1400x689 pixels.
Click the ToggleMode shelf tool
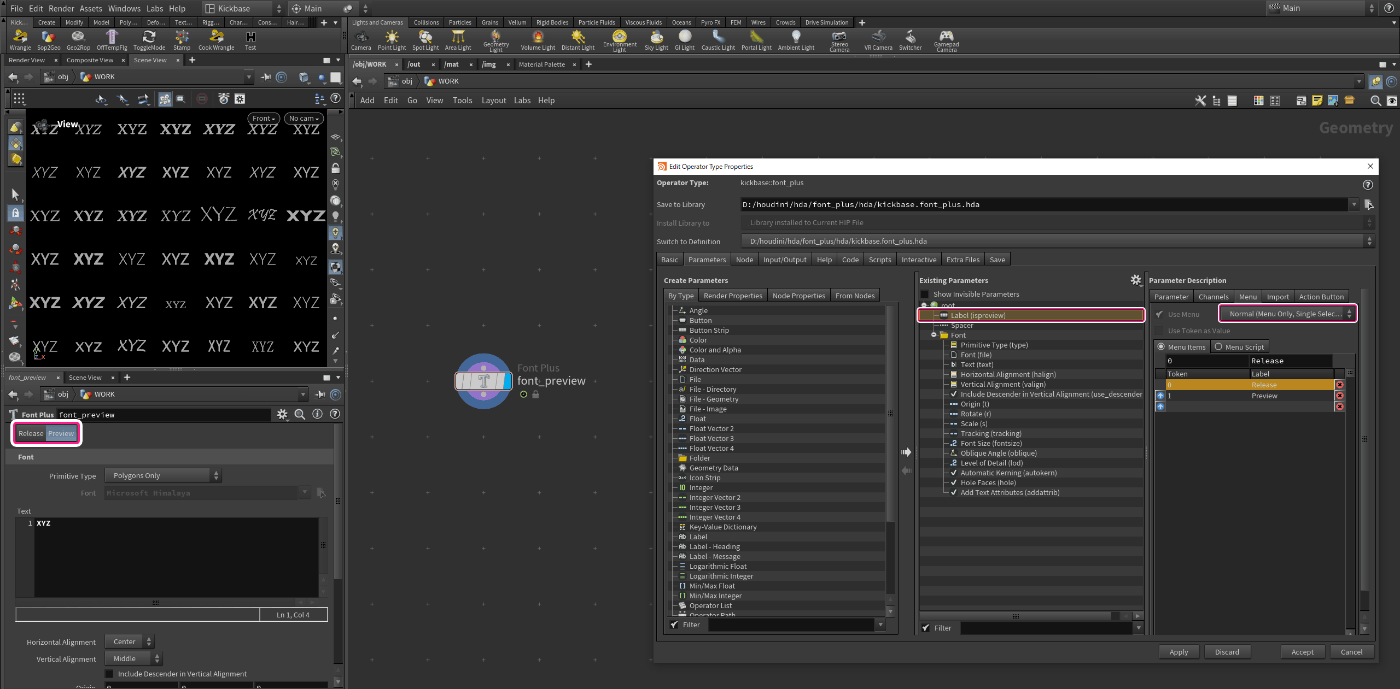coord(148,40)
